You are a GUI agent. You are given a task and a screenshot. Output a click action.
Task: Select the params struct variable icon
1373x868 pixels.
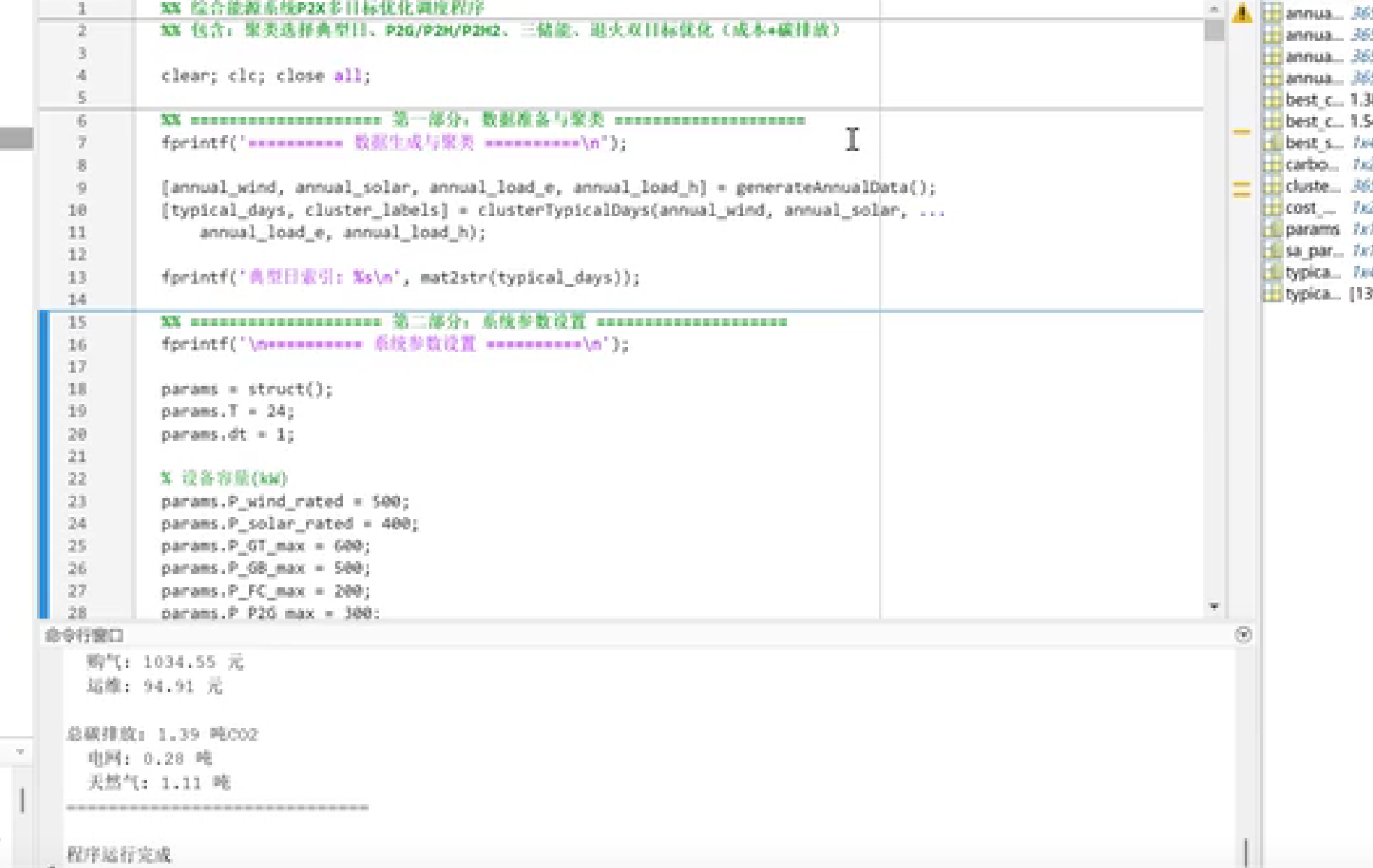[x=1273, y=229]
